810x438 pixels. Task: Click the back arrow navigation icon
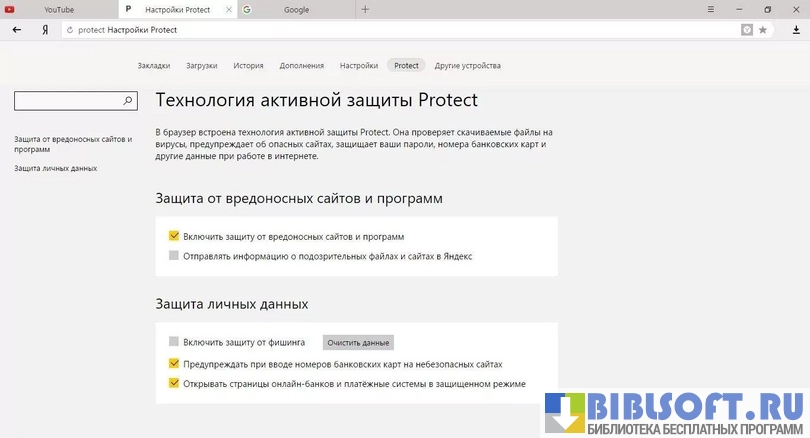(x=16, y=30)
